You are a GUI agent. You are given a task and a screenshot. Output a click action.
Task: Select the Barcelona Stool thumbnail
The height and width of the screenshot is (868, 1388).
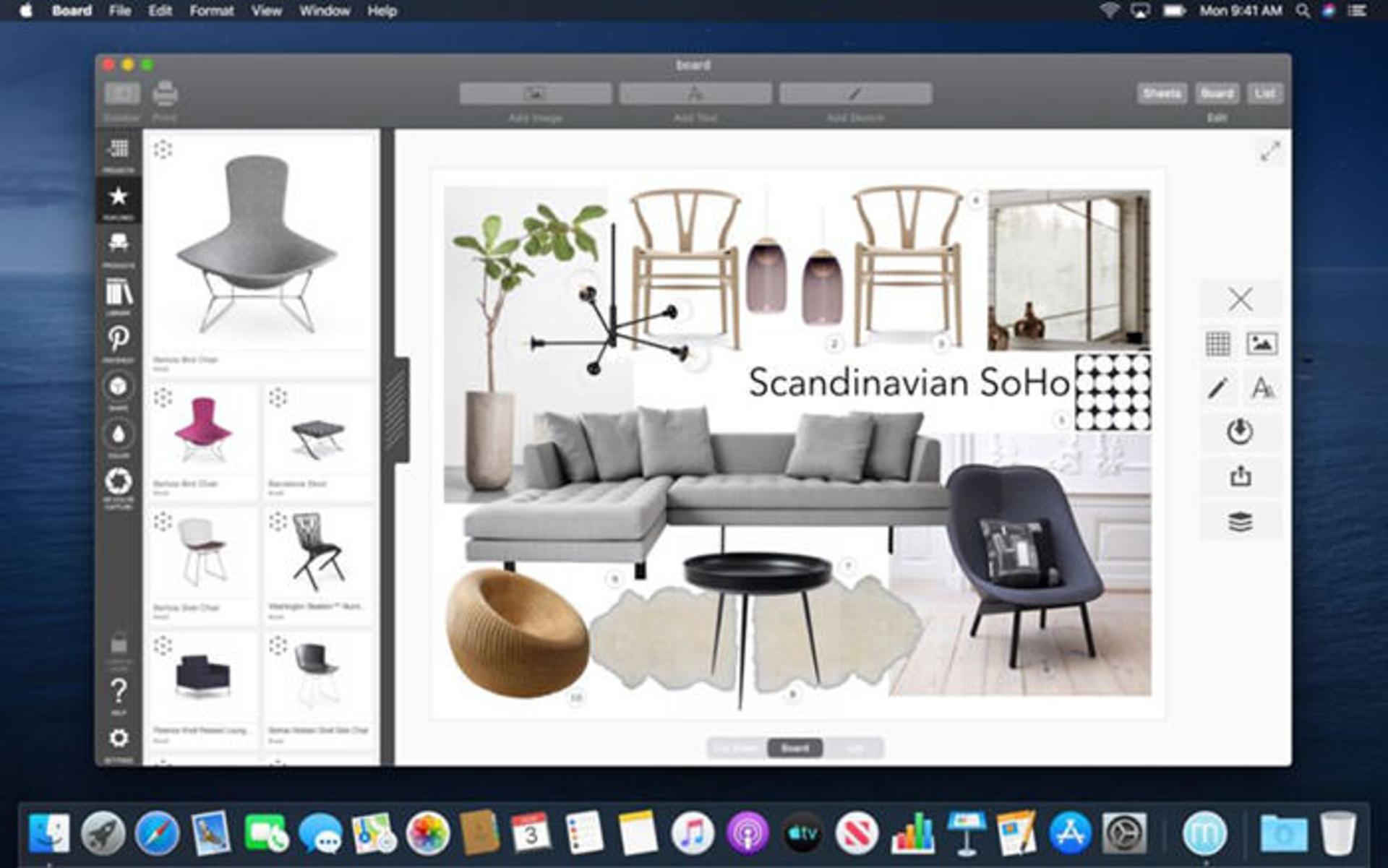click(318, 438)
